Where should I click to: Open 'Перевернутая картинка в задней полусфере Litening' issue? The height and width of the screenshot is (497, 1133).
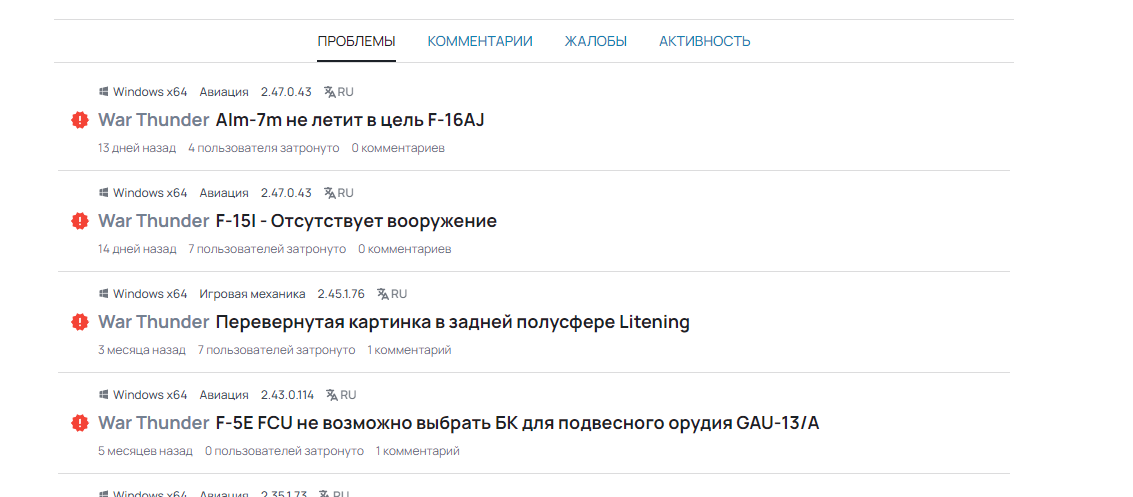pos(452,322)
